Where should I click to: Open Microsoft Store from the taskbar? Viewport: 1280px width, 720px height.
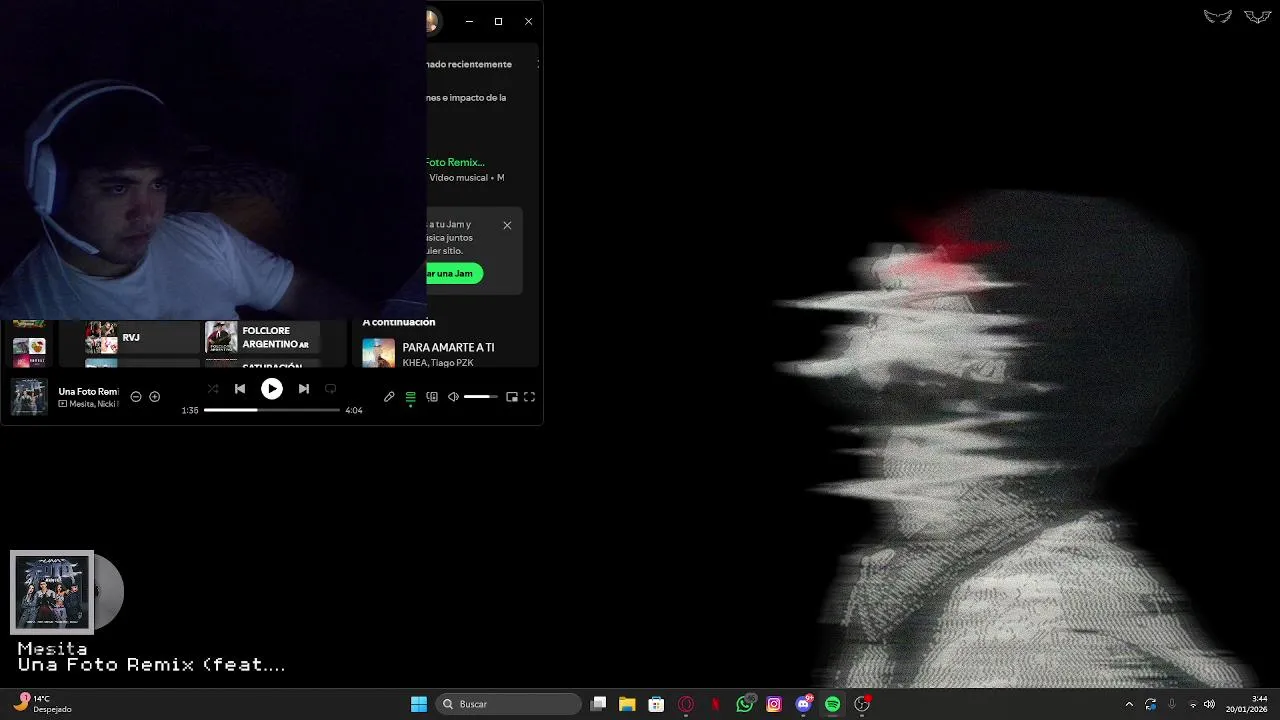[656, 704]
